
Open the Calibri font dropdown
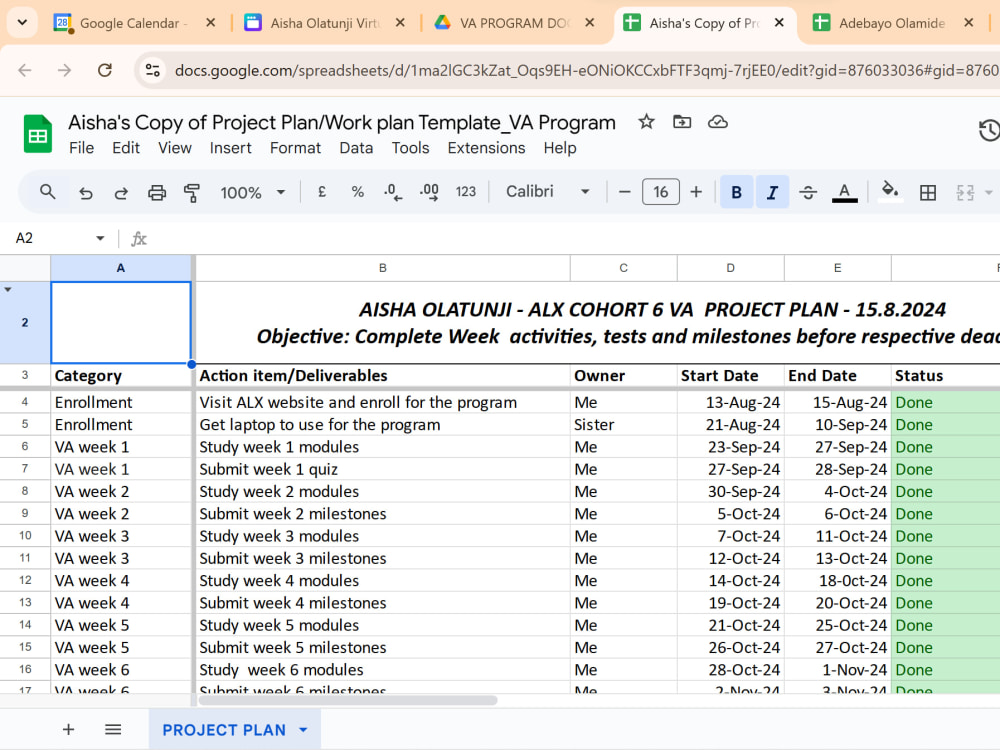point(547,192)
